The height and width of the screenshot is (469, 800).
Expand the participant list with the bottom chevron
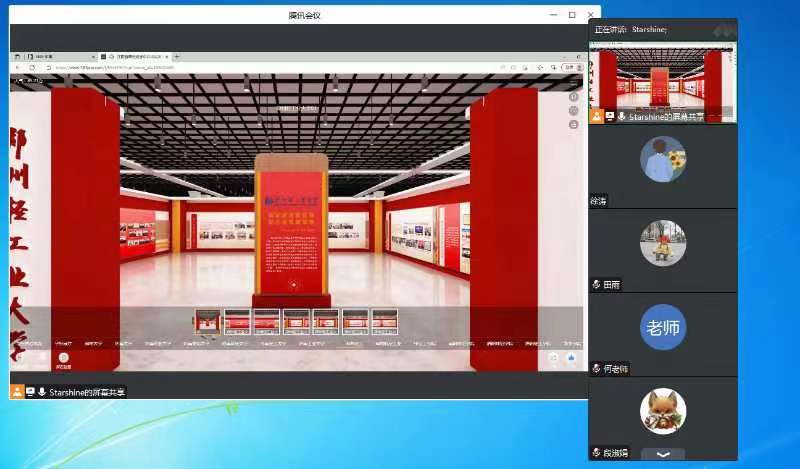coord(663,454)
